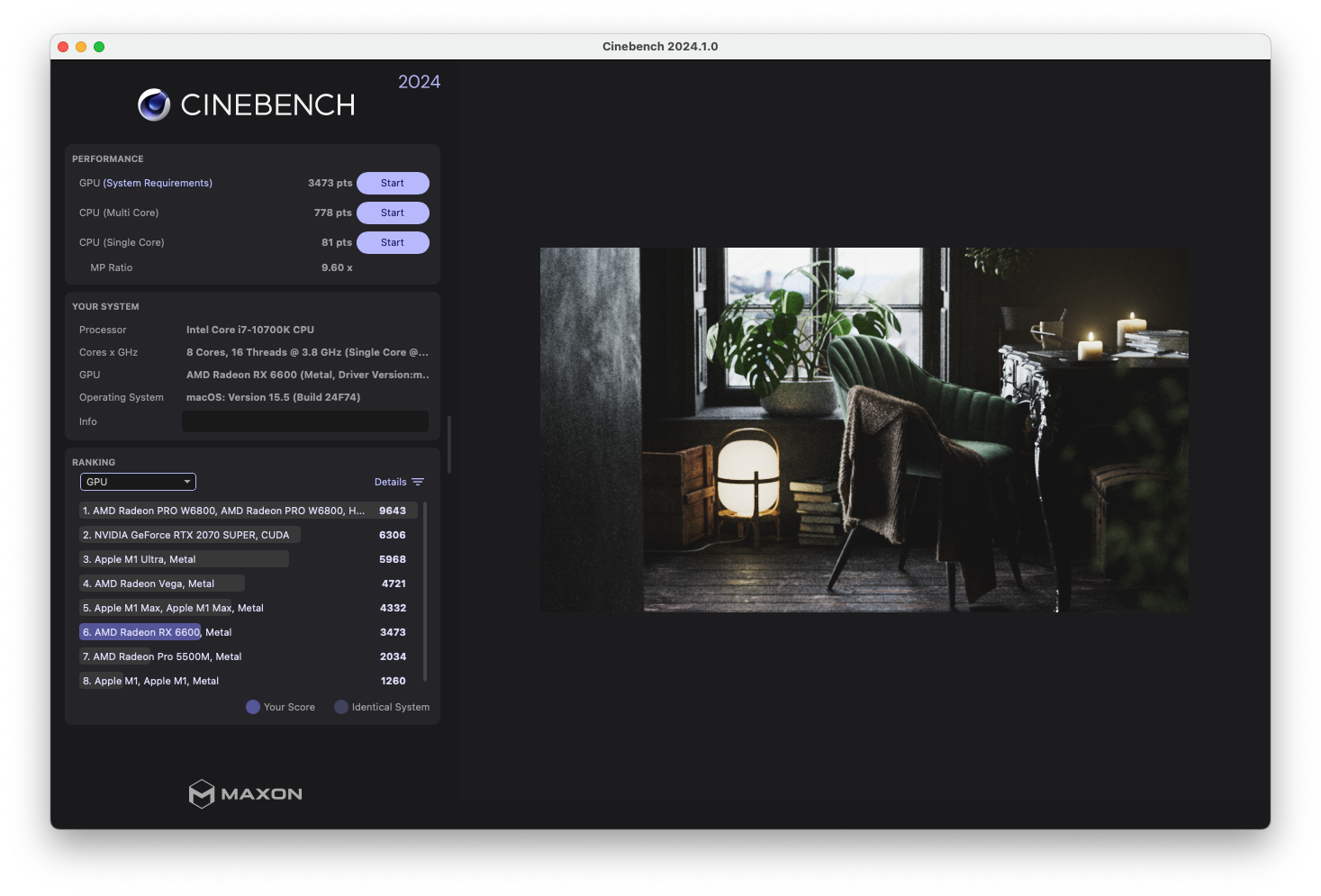The image size is (1321, 896).
Task: Click the yellow minimize window button
Action: tap(81, 47)
